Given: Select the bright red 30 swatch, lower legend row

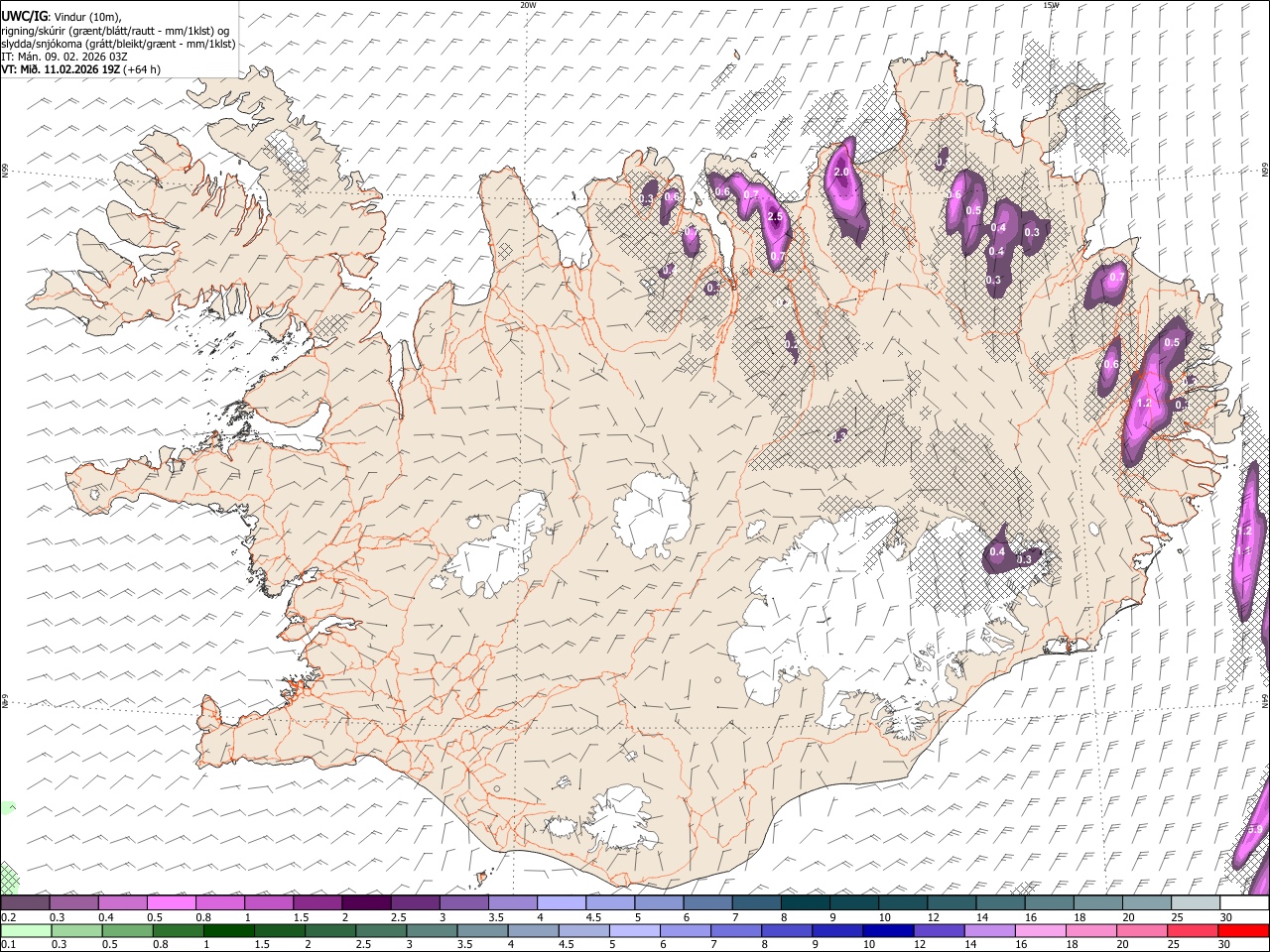Looking at the screenshot, I should (1243, 930).
